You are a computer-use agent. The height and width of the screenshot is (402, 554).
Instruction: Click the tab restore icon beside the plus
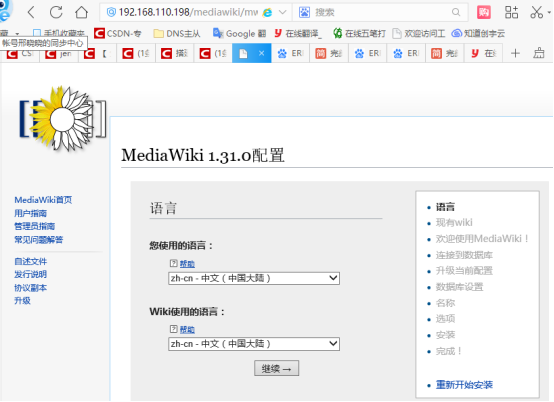pos(539,53)
